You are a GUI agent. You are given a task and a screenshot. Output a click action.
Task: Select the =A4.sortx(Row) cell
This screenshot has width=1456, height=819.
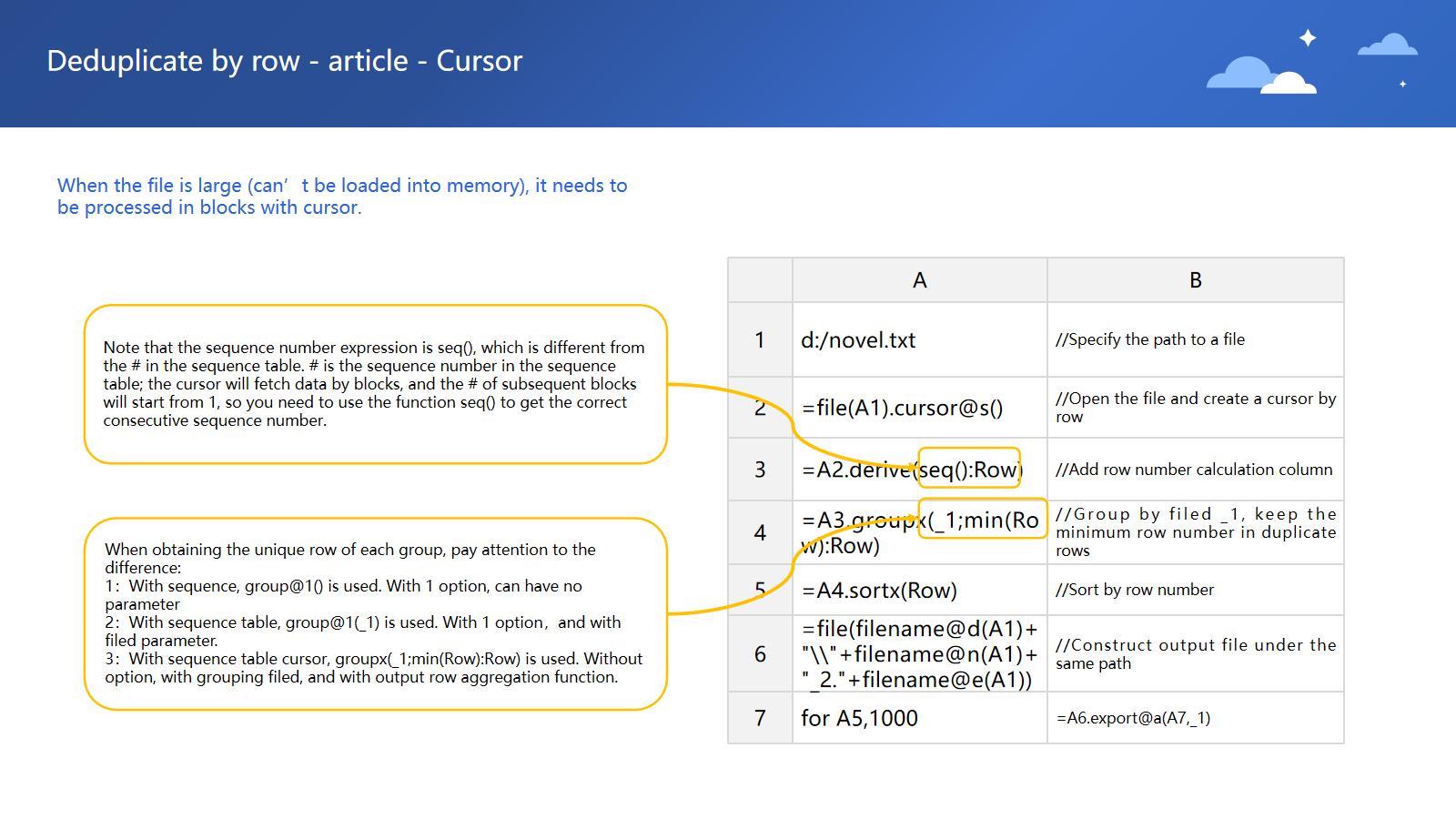coord(879,591)
